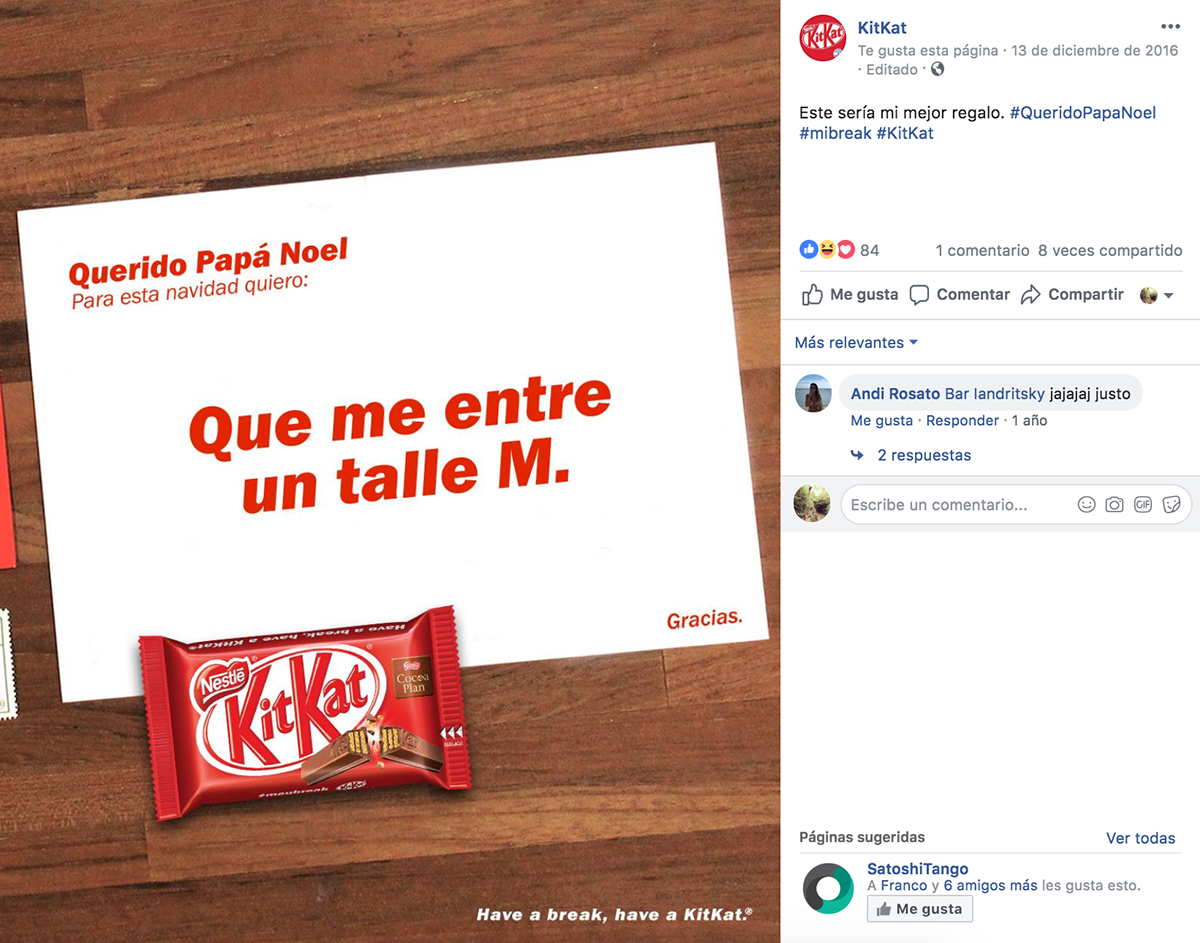Image resolution: width=1200 pixels, height=943 pixels.
Task: Expand the 2 respuestas replies
Action: coord(924,455)
